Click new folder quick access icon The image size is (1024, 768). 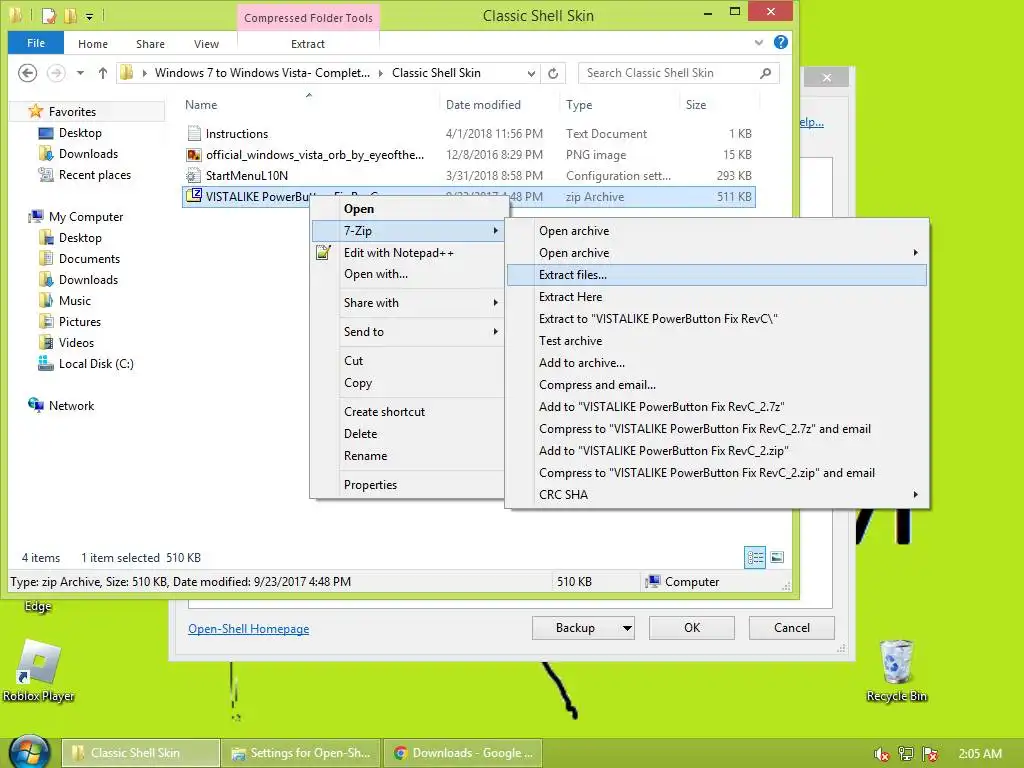click(x=71, y=15)
